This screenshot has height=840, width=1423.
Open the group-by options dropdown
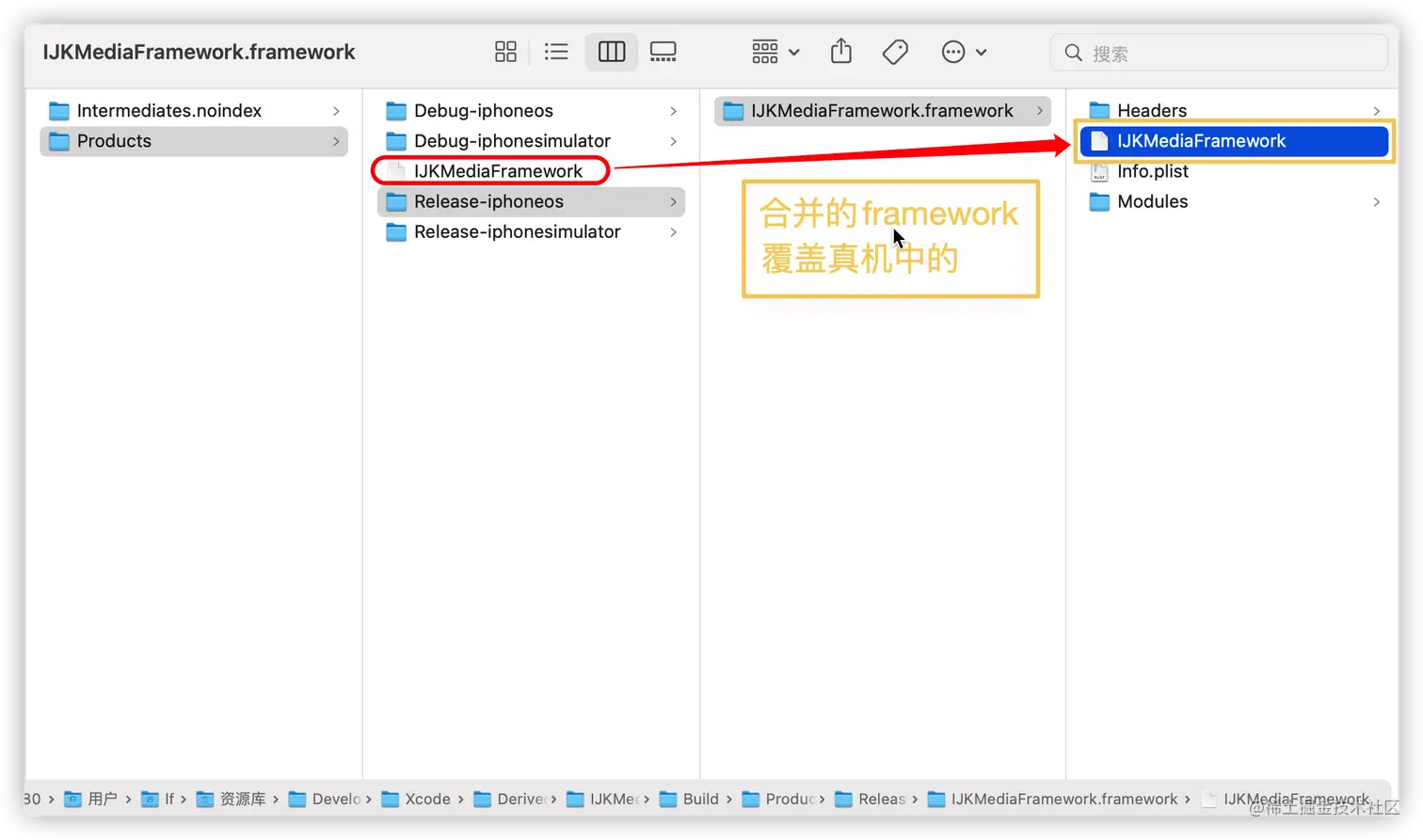[775, 52]
